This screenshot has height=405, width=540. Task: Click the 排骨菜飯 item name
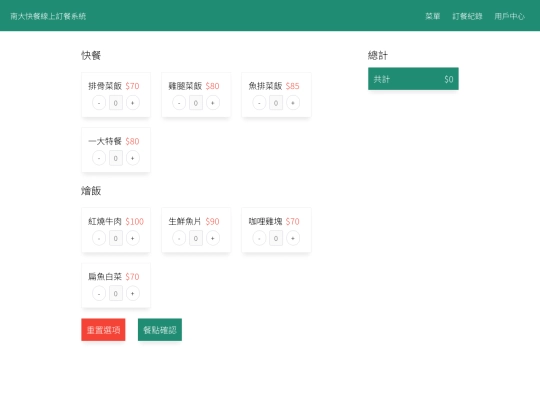(105, 86)
